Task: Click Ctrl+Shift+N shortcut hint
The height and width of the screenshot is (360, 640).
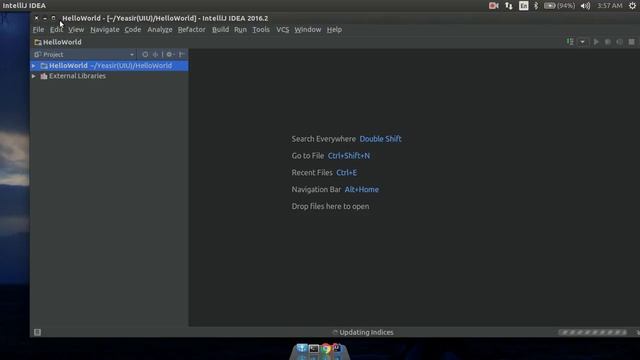Action: pyautogui.click(x=349, y=156)
